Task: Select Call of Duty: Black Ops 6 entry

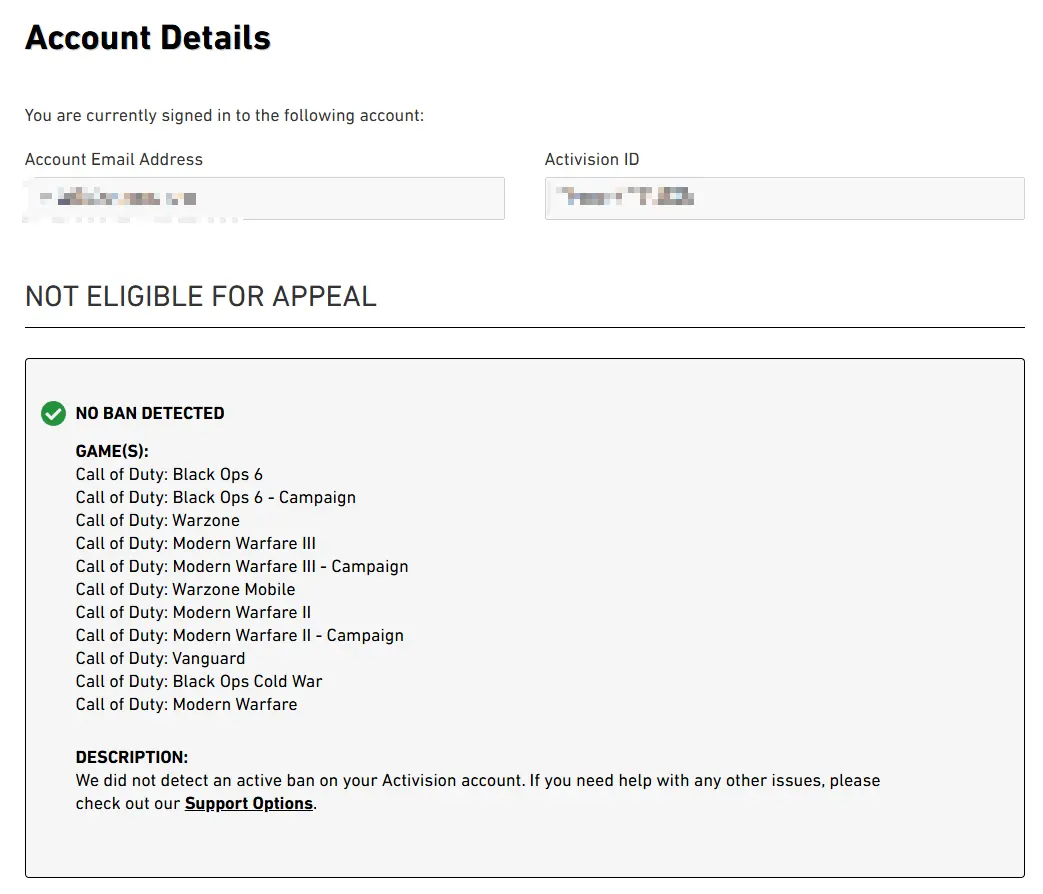Action: click(169, 474)
